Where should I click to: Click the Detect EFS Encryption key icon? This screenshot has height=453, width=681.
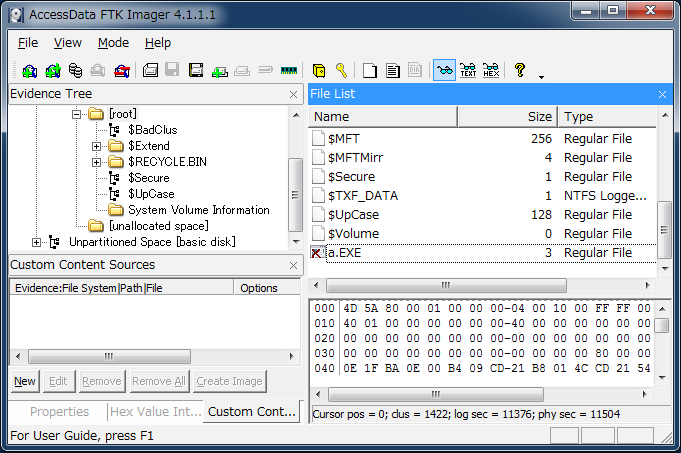[342, 70]
